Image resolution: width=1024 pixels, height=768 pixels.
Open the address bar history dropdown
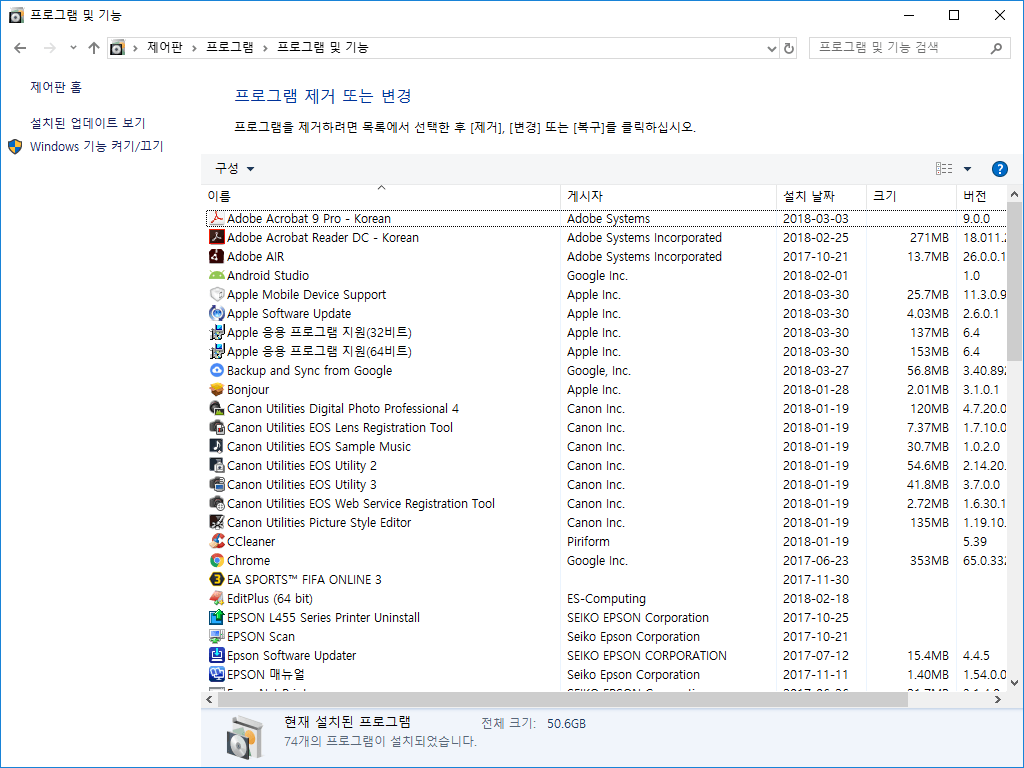click(771, 48)
